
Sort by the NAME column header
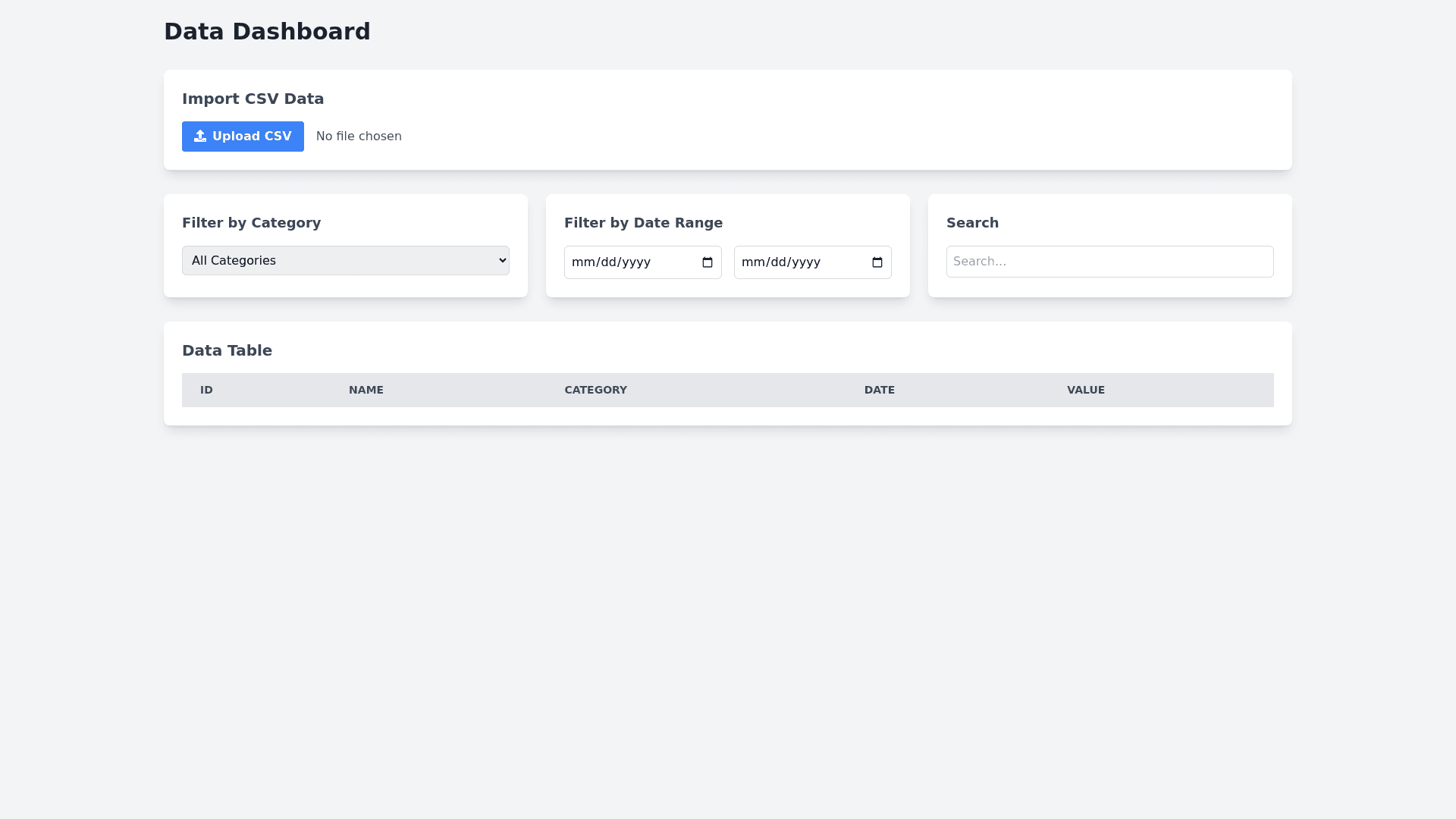coord(366,390)
